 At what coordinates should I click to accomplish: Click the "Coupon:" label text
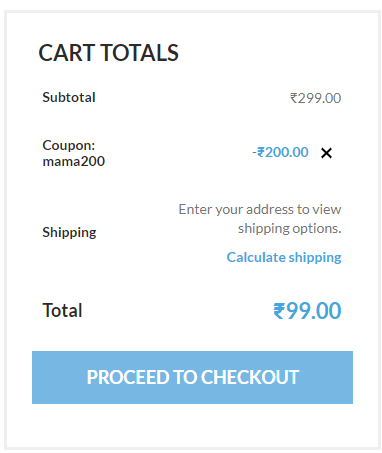[69, 145]
